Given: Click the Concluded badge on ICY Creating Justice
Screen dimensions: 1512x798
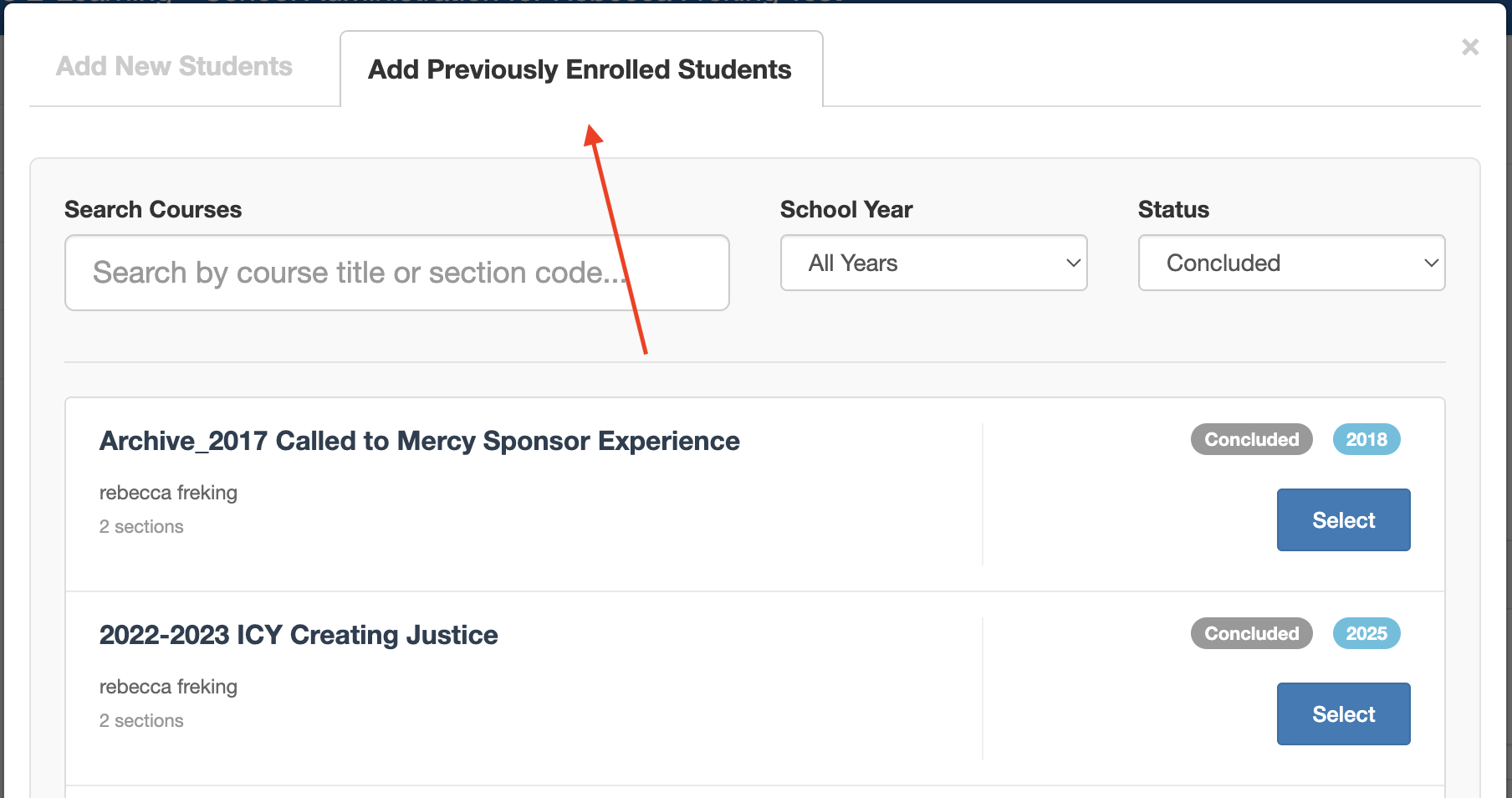Looking at the screenshot, I should [1251, 633].
